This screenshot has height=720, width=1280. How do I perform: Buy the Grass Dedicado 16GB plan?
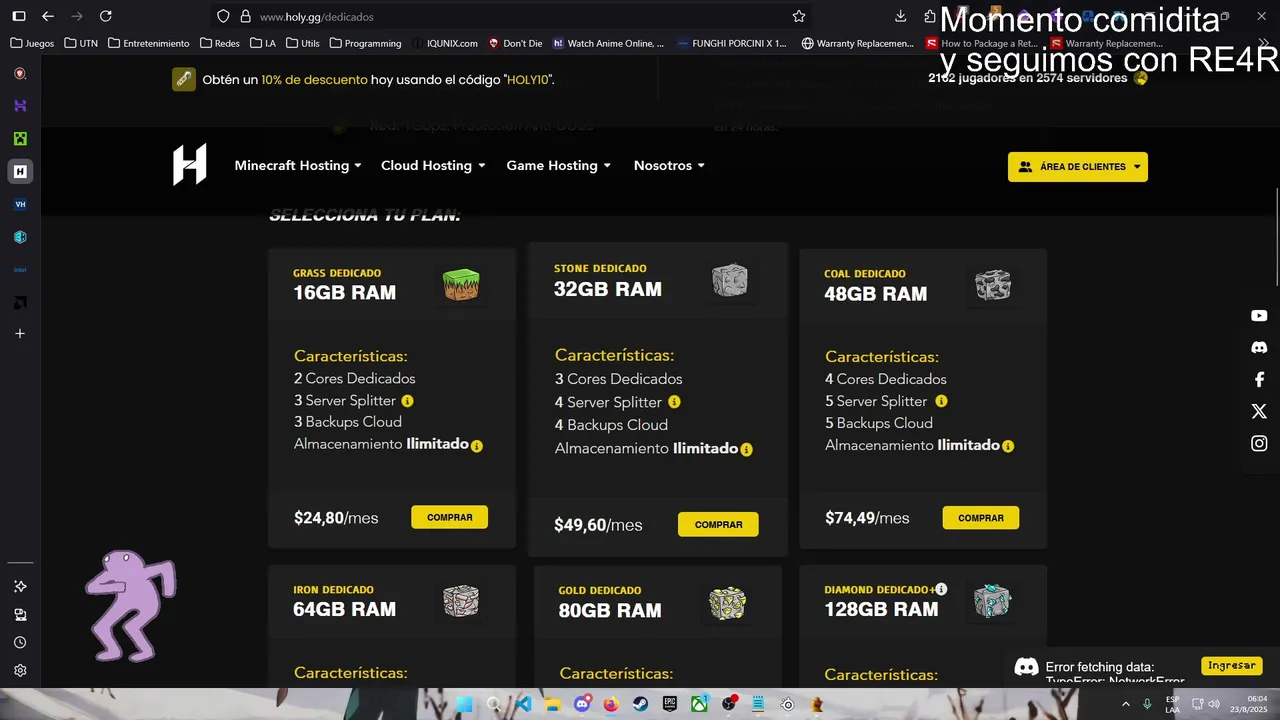[x=449, y=517]
